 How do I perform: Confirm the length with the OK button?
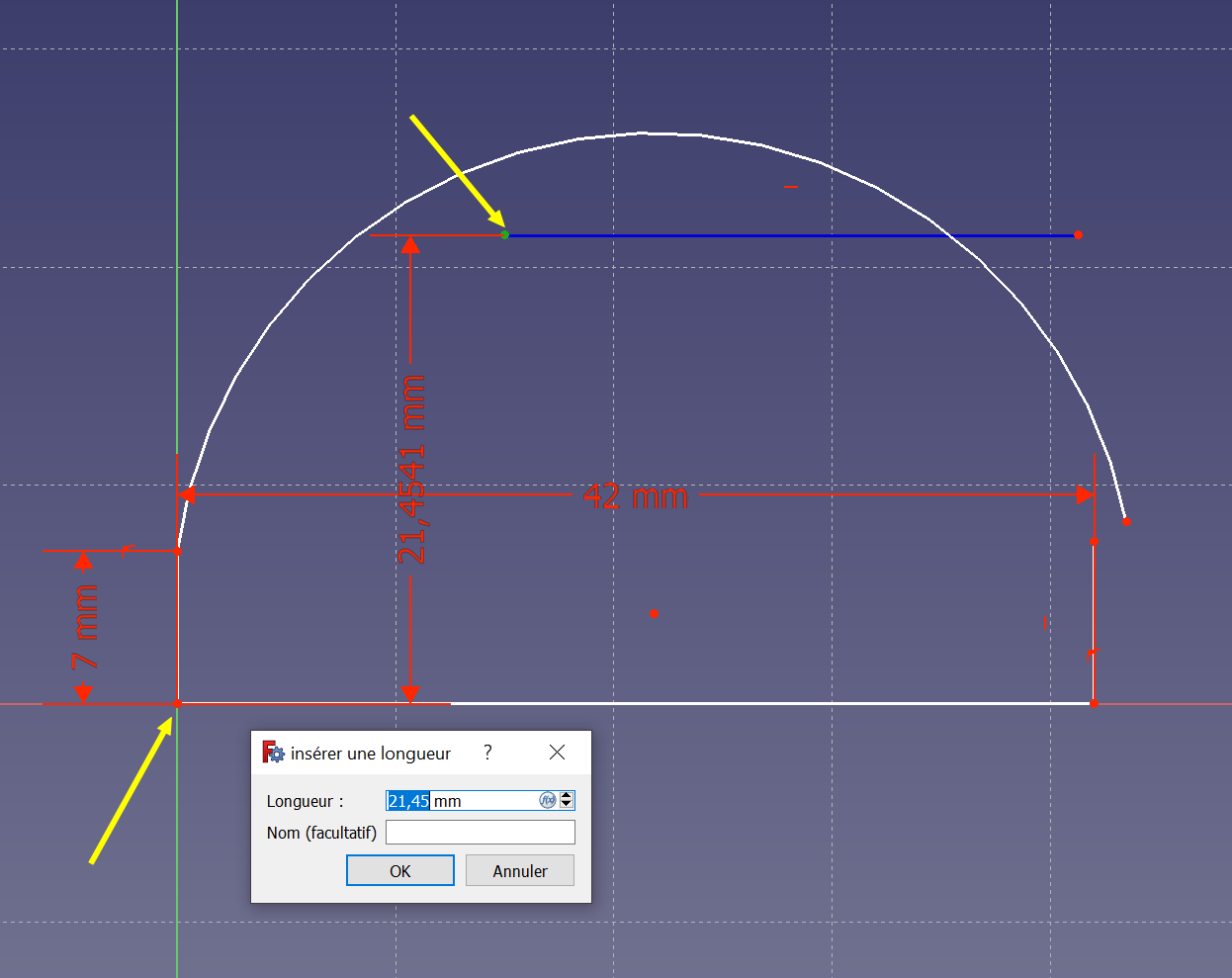[x=400, y=870]
